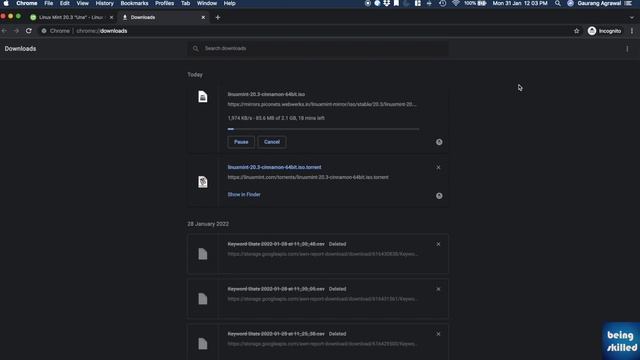This screenshot has height=360, width=640.
Task: Click the Linux Mint tab favicon
Action: pyautogui.click(x=33, y=18)
